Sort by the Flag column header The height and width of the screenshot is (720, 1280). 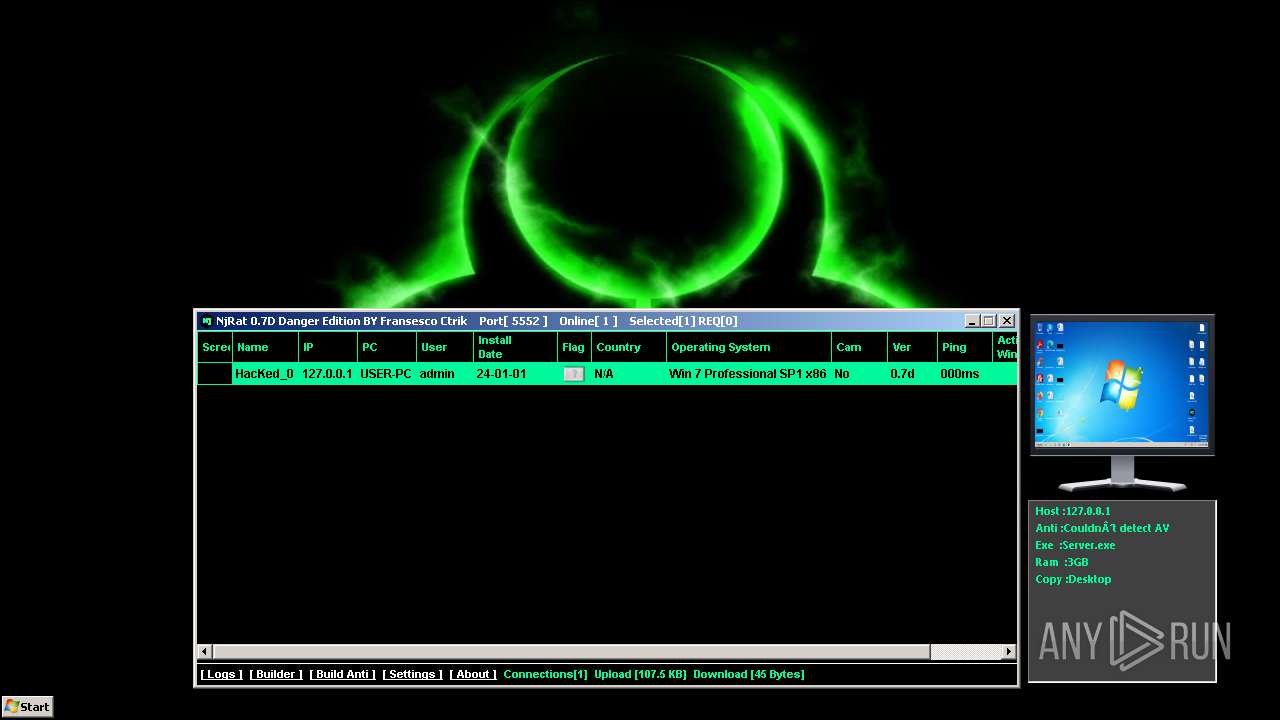point(574,347)
